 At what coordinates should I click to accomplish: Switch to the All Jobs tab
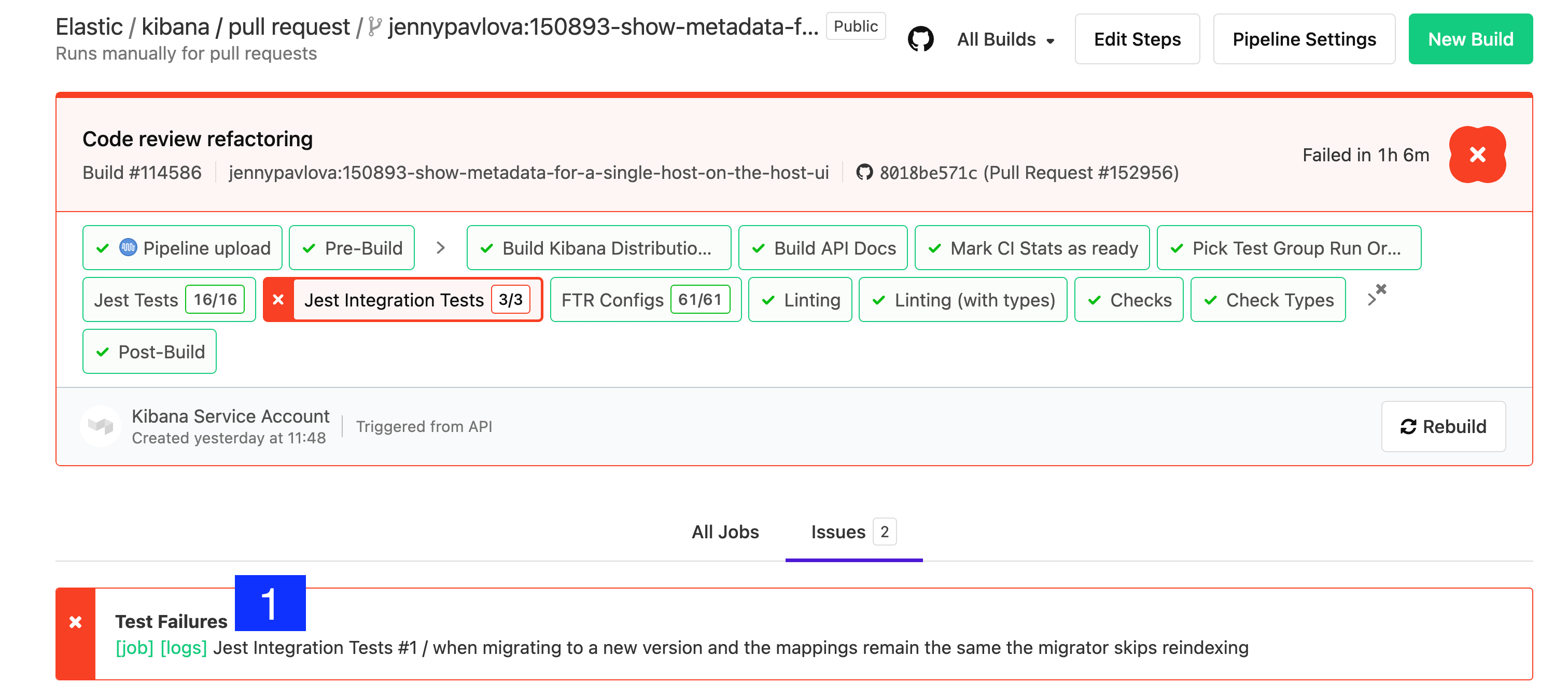[x=724, y=532]
